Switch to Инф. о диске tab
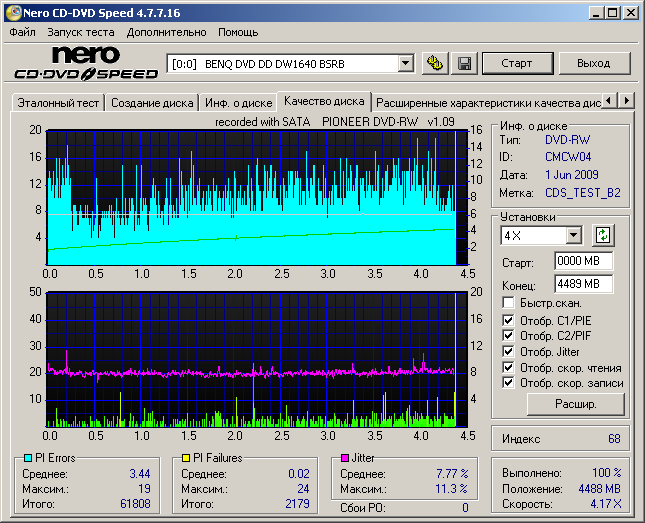The height and width of the screenshot is (523, 645). (x=239, y=103)
